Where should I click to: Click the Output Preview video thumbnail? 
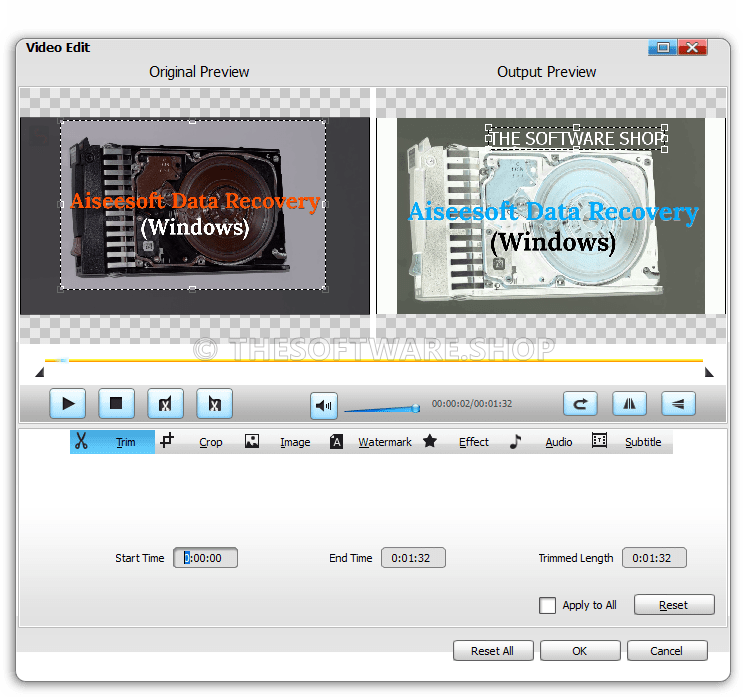pyautogui.click(x=550, y=216)
